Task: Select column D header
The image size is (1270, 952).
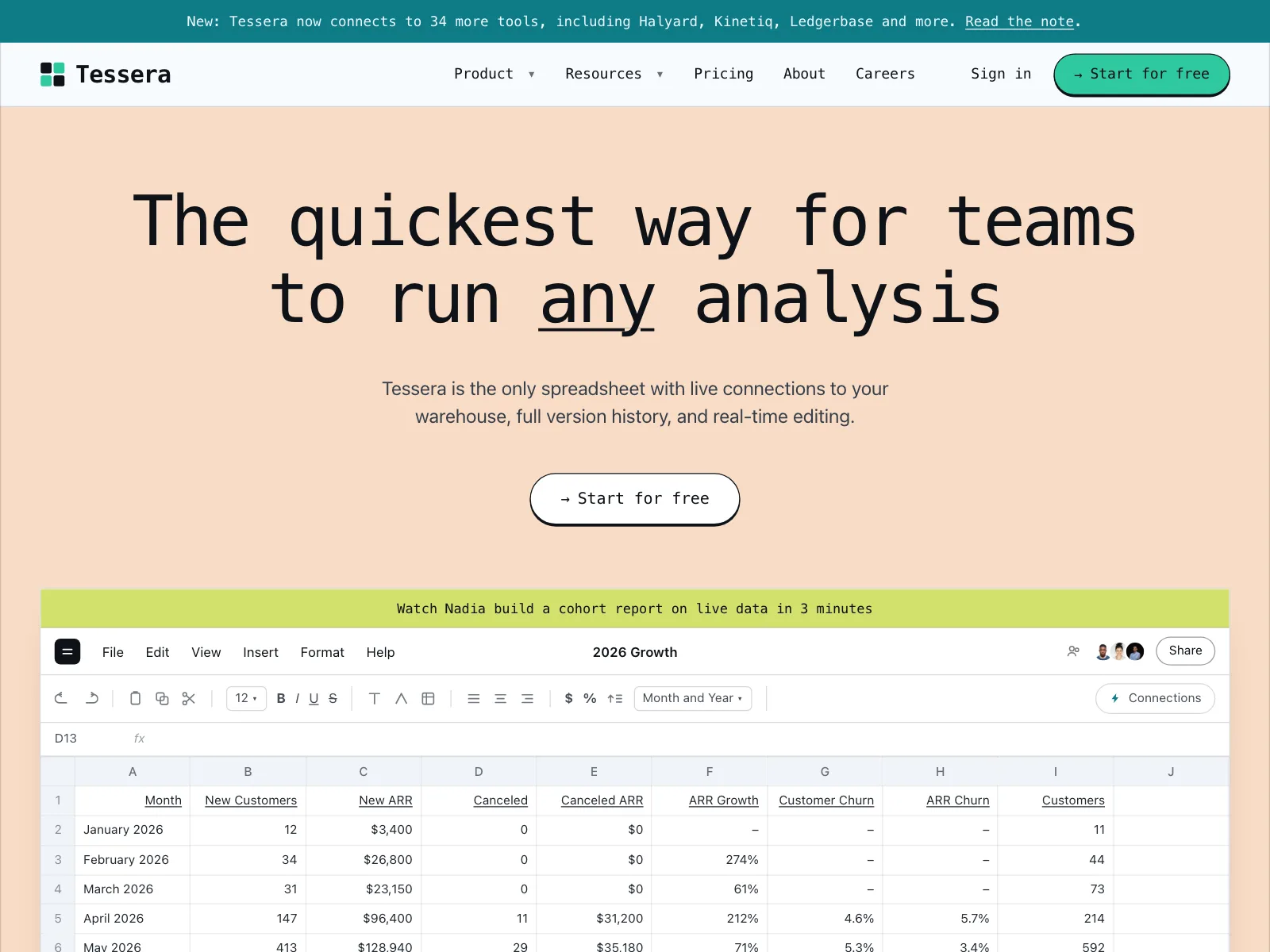Action: click(479, 771)
